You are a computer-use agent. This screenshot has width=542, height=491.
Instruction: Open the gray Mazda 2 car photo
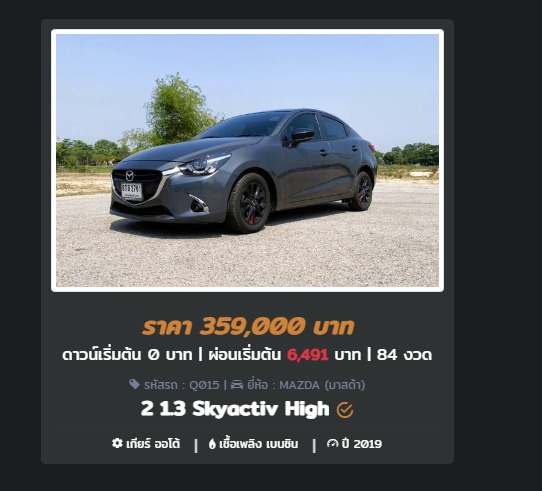pyautogui.click(x=247, y=160)
